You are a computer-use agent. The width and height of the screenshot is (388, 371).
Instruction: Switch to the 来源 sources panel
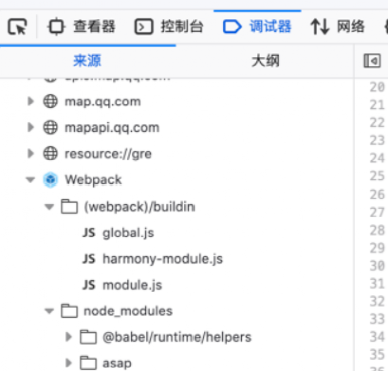(x=87, y=61)
